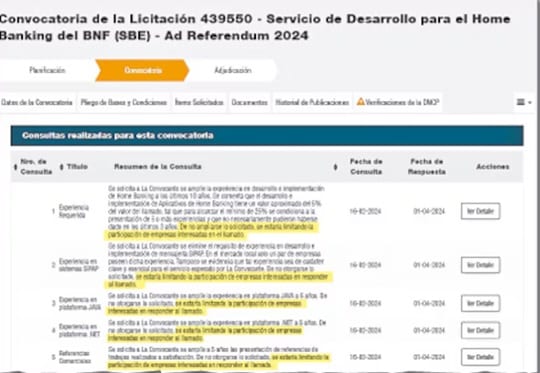Go to the Planificación stage

click(47, 70)
